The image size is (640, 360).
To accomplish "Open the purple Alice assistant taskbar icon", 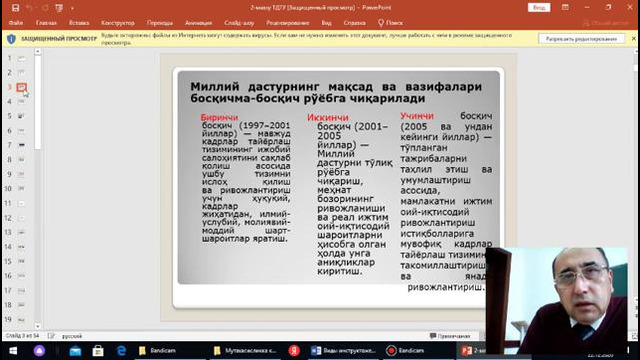I will click(x=39, y=351).
